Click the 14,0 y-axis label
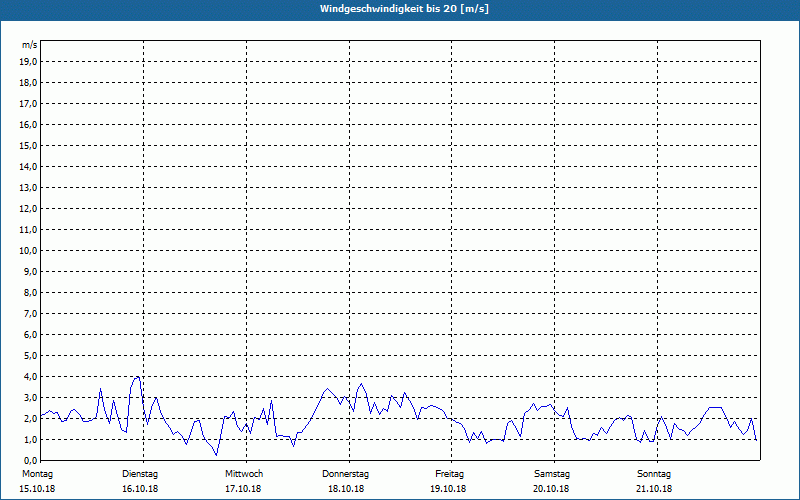This screenshot has width=800, height=500. (x=28, y=166)
